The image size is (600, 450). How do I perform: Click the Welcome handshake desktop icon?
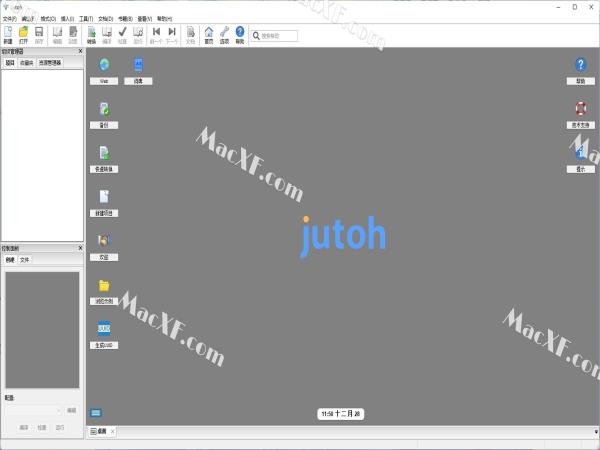coord(104,241)
